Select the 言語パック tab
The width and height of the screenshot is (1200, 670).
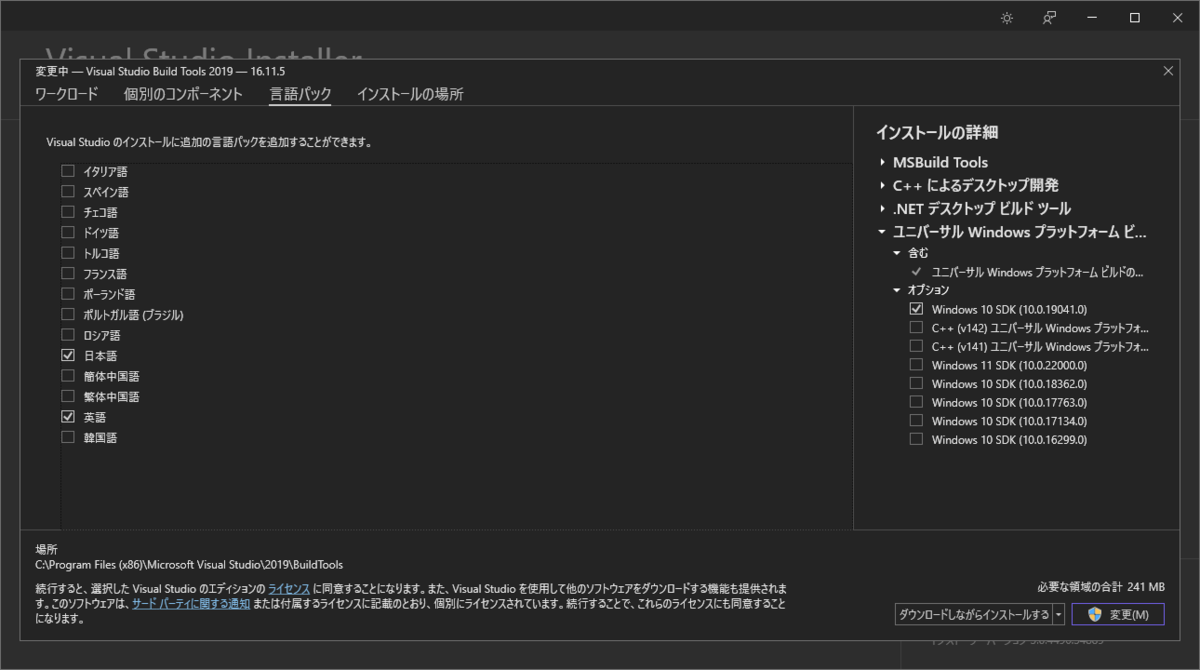pyautogui.click(x=300, y=94)
